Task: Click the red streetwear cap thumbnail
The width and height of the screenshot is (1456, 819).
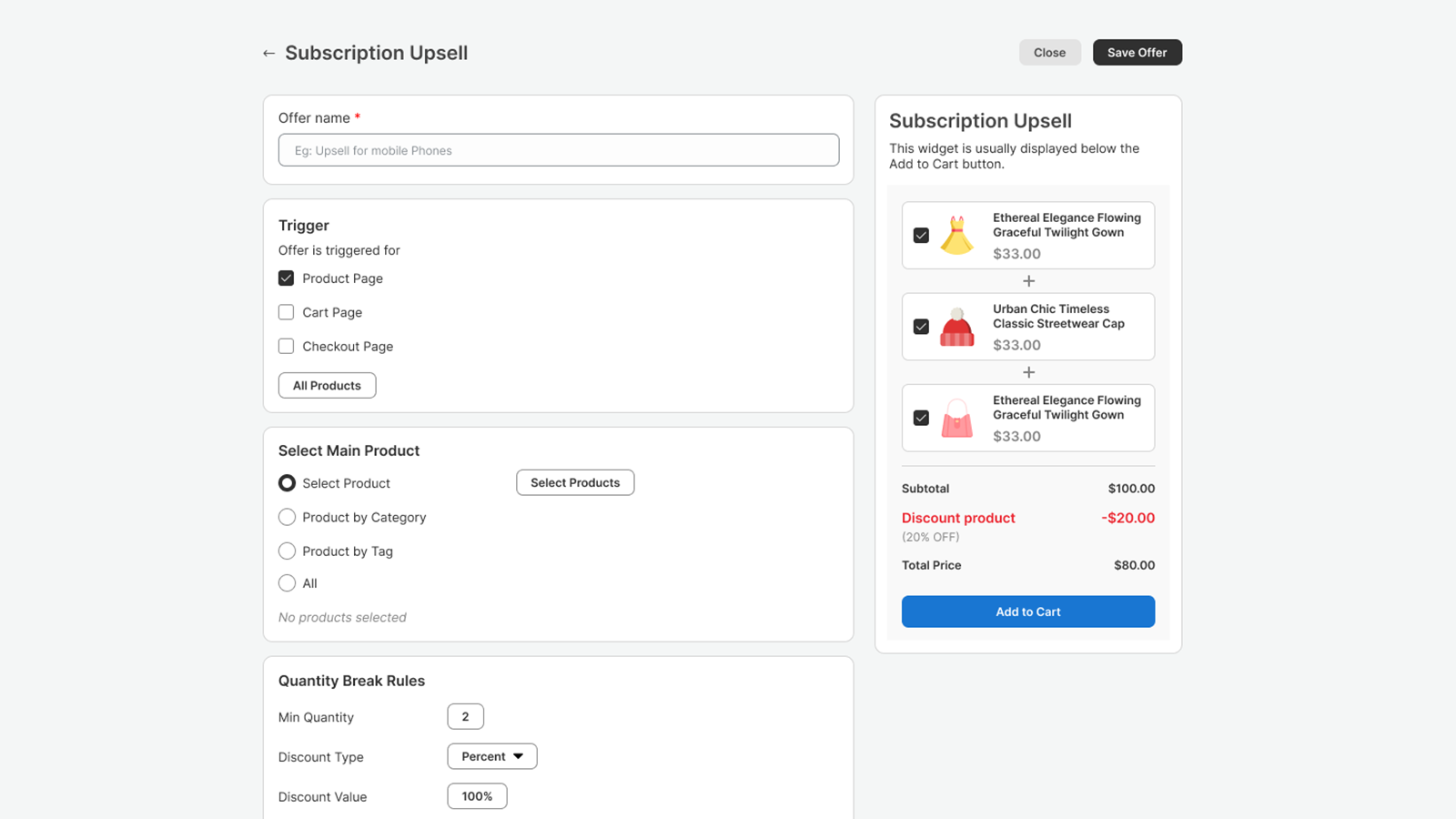Action: (x=956, y=327)
